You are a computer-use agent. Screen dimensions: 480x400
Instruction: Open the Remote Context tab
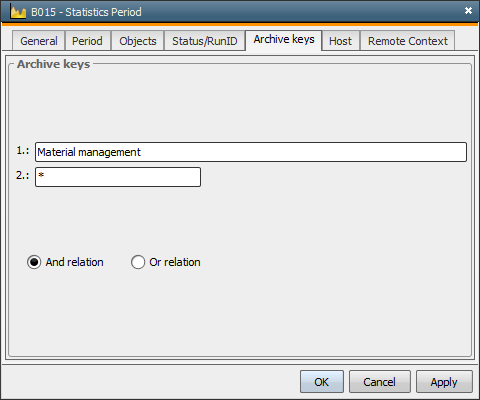(407, 41)
